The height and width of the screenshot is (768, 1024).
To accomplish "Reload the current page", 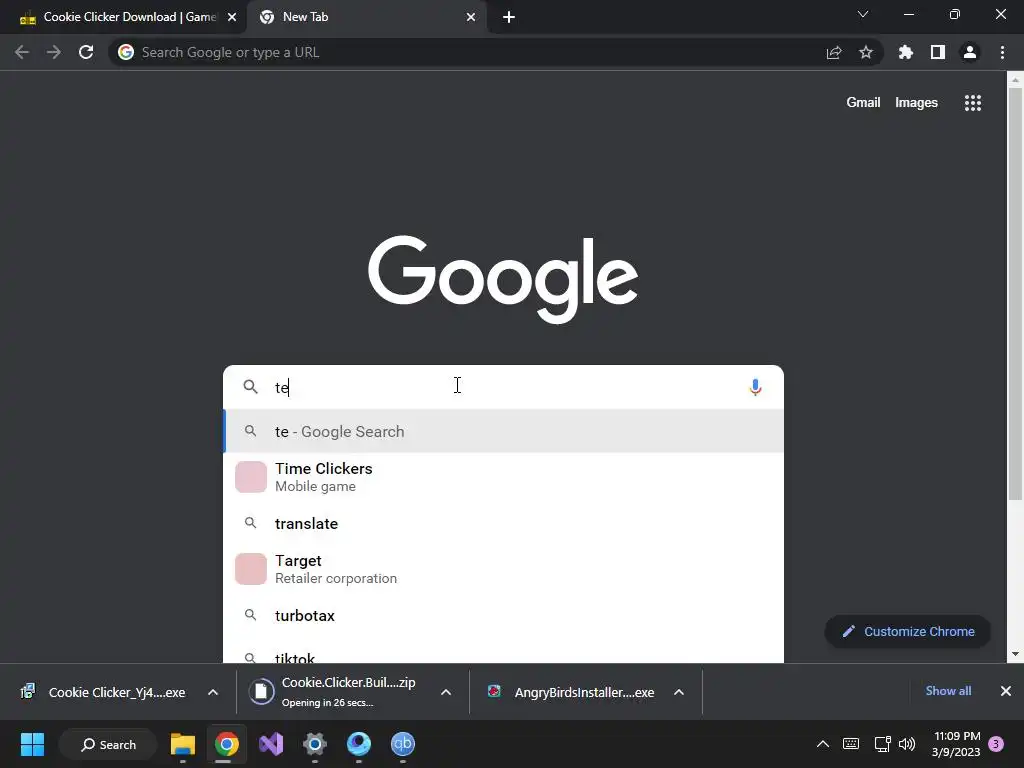I will pos(86,52).
